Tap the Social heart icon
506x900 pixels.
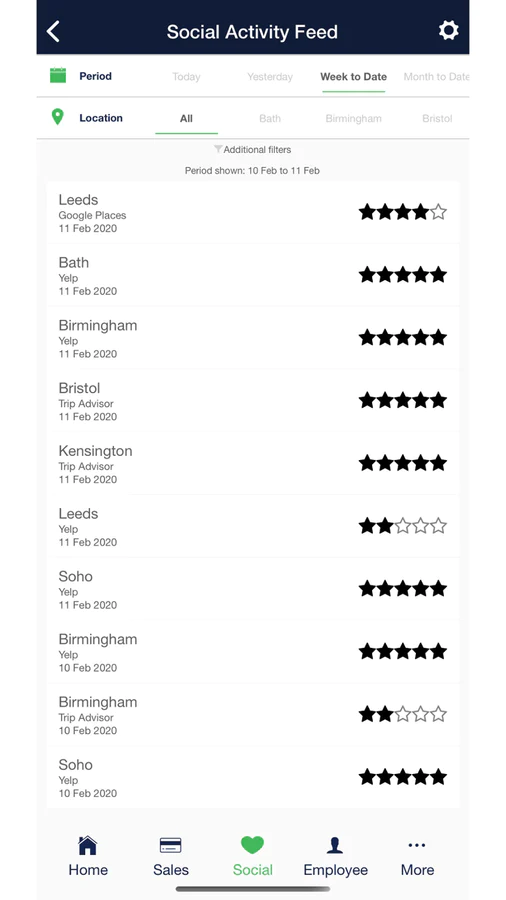tap(252, 845)
